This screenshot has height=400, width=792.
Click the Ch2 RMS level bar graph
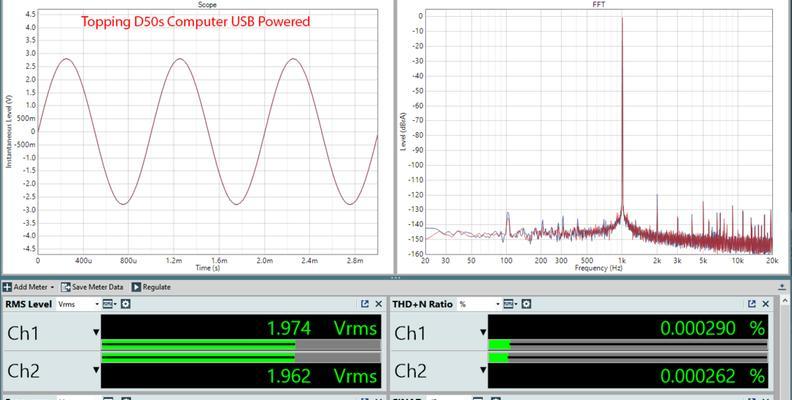(x=241, y=357)
